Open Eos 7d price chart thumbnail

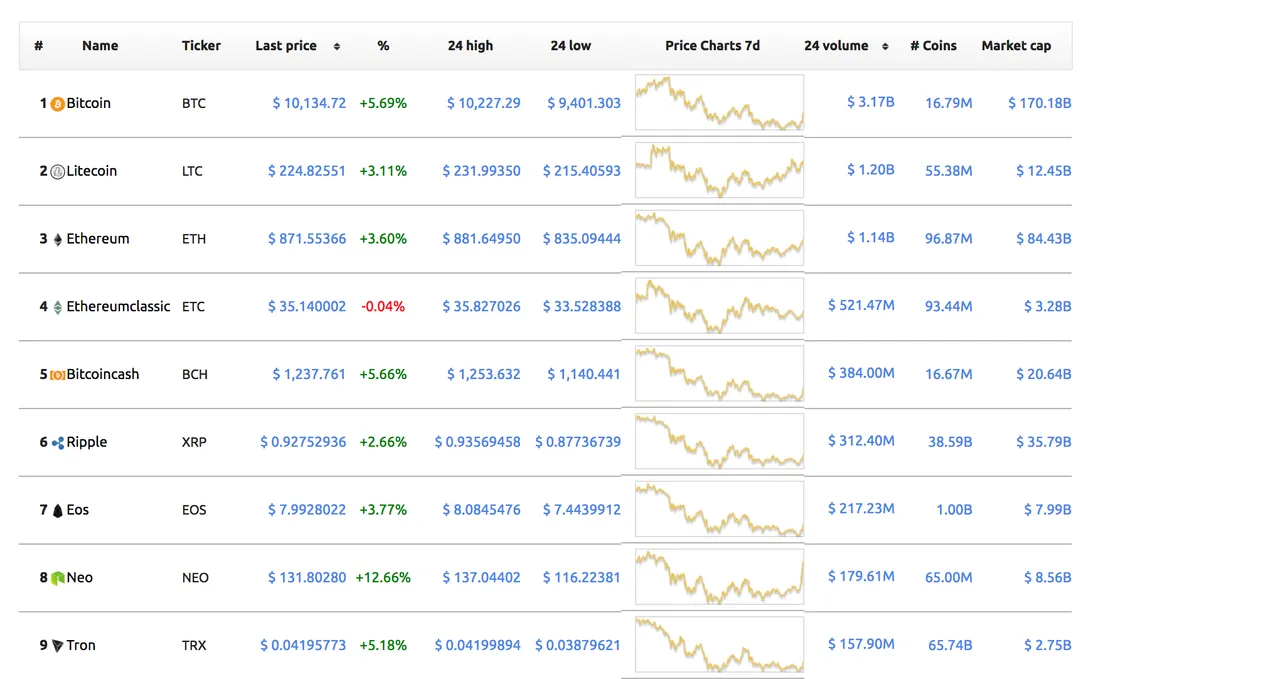click(719, 509)
